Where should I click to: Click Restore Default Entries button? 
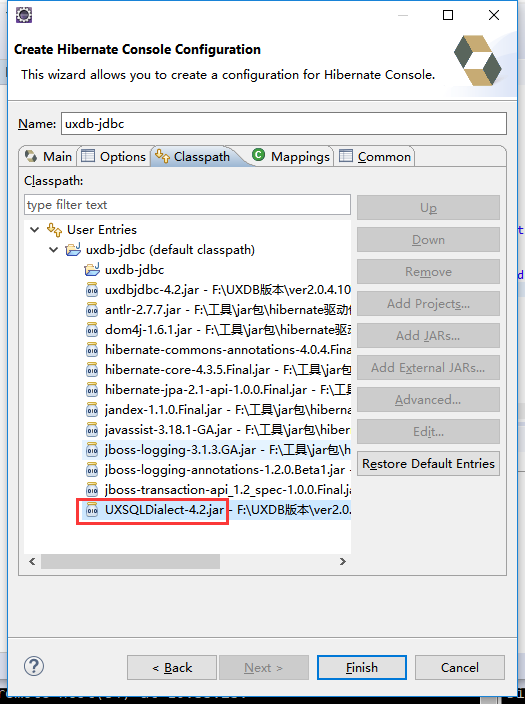point(428,463)
